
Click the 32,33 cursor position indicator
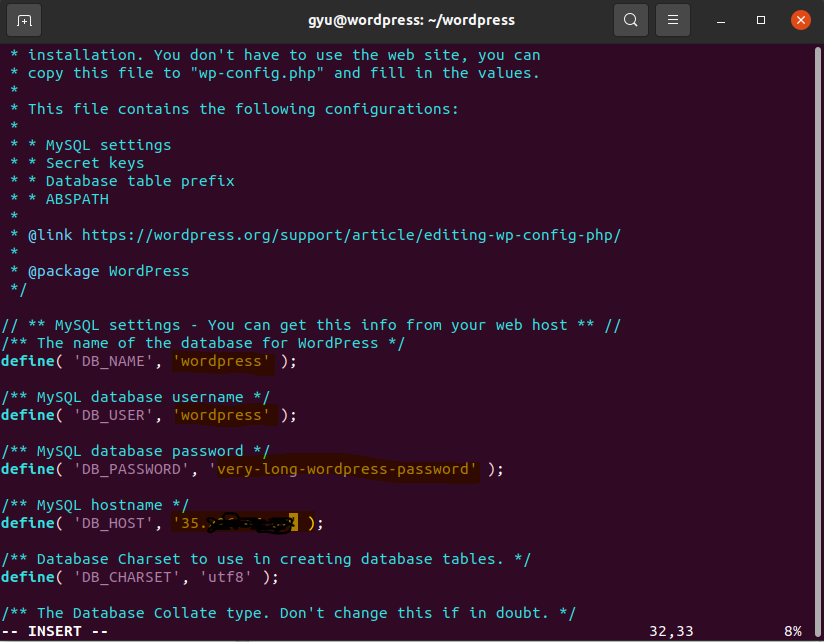coord(671,631)
